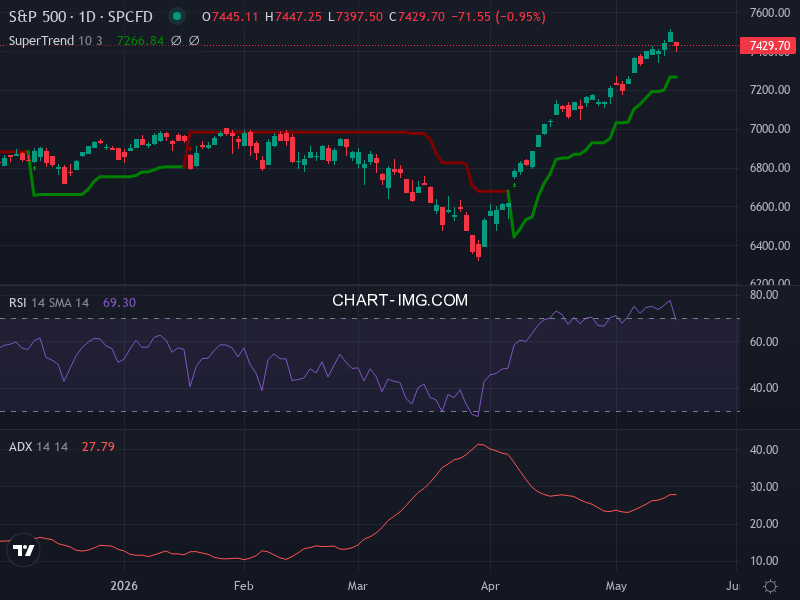
Task: Click the ADX 40.00 axis label
Action: pos(764,450)
